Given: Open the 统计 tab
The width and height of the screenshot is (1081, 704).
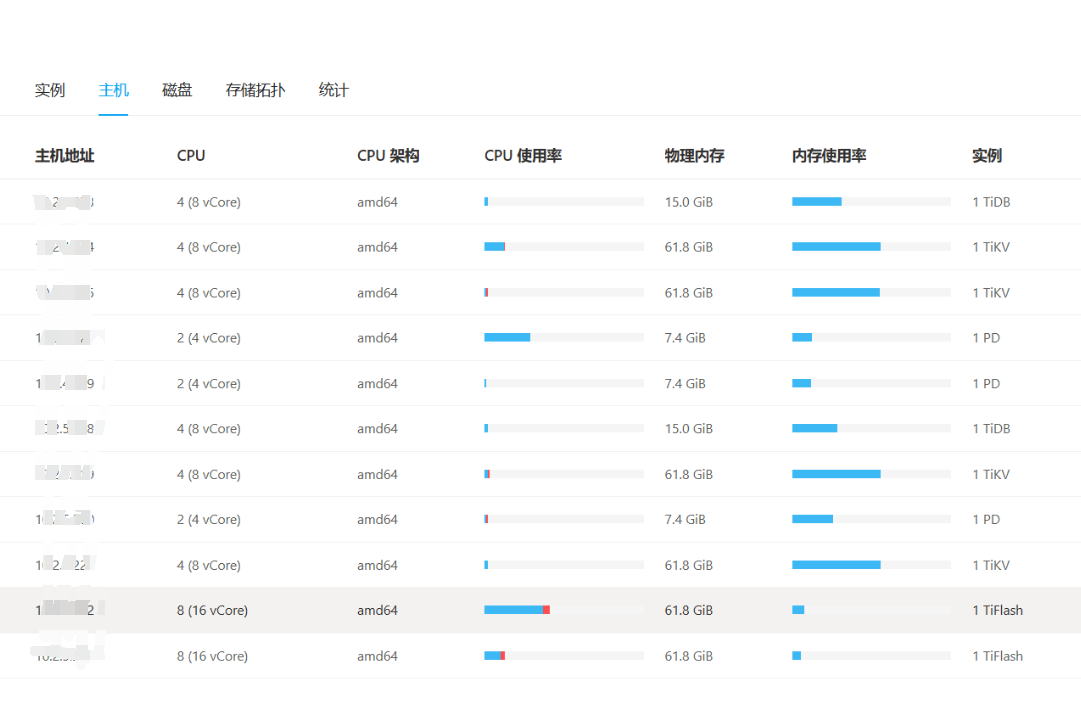Looking at the screenshot, I should tap(333, 90).
